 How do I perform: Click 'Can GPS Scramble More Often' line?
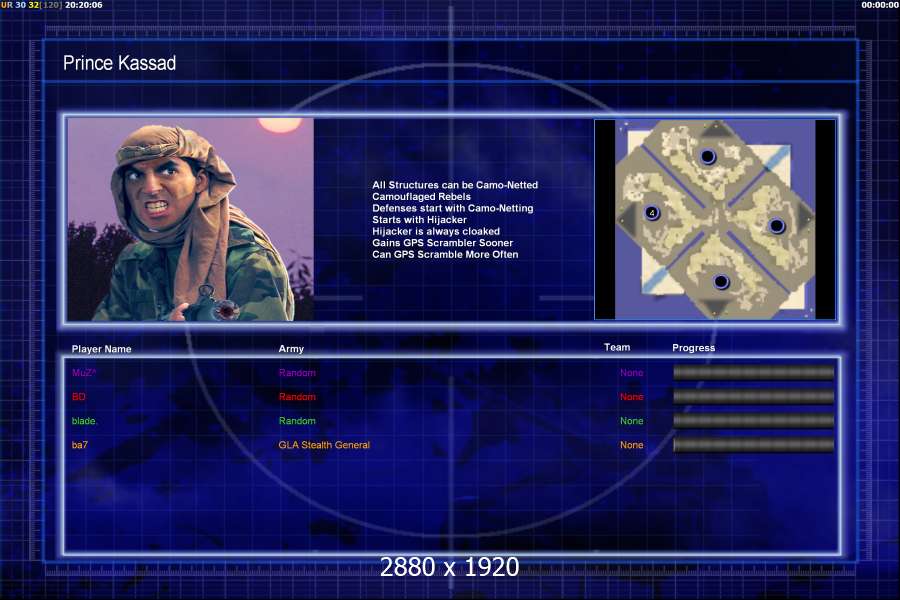(445, 254)
